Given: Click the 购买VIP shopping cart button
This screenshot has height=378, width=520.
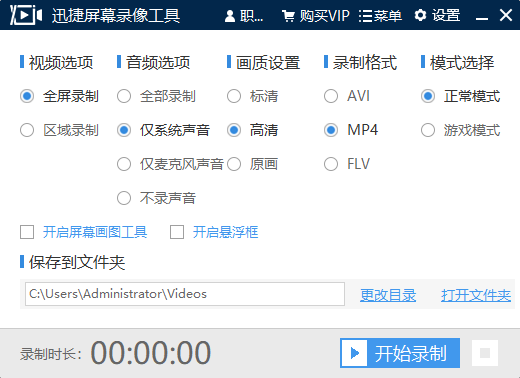Looking at the screenshot, I should [316, 16].
